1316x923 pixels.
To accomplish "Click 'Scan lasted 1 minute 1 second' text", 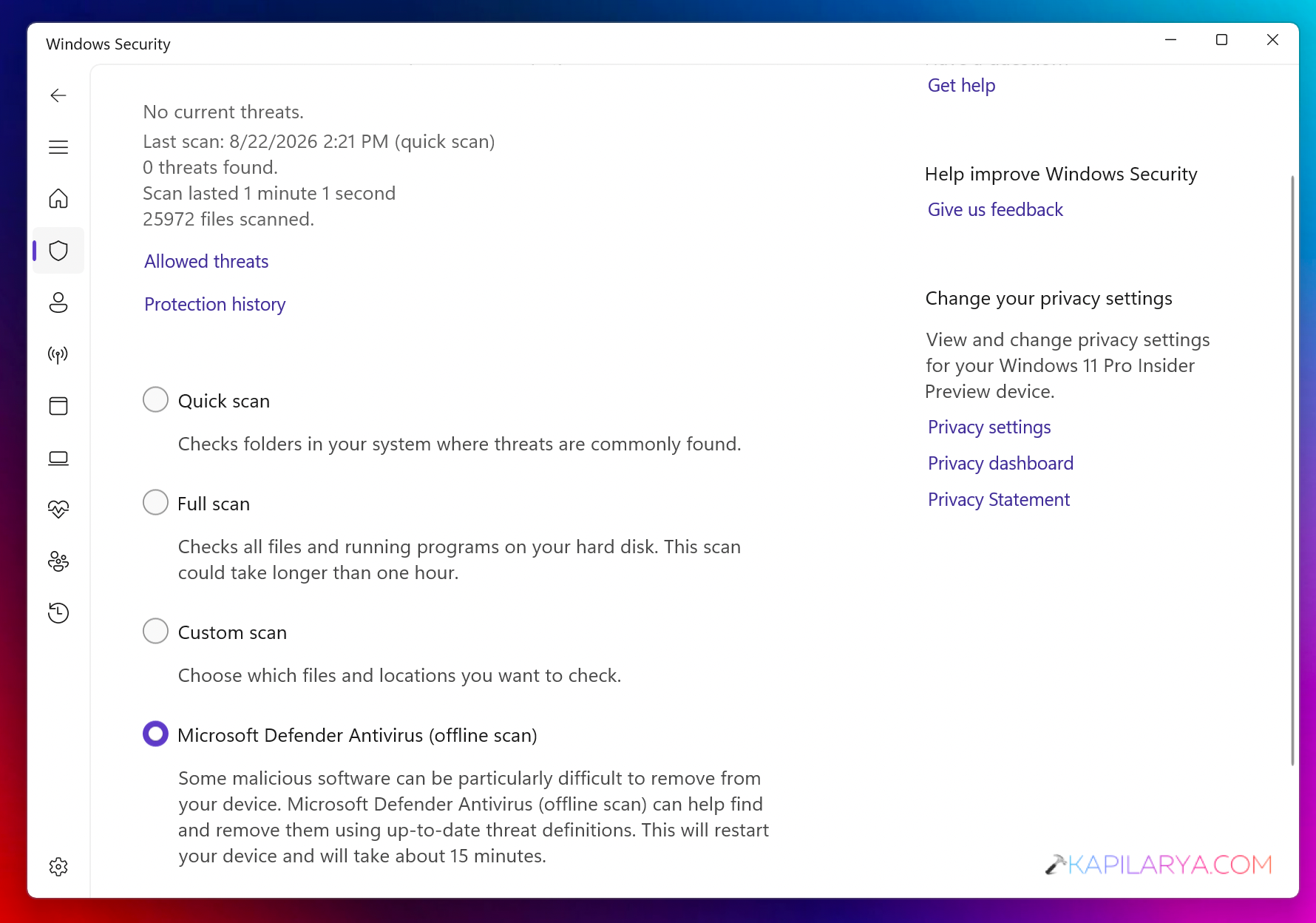I will pos(269,194).
